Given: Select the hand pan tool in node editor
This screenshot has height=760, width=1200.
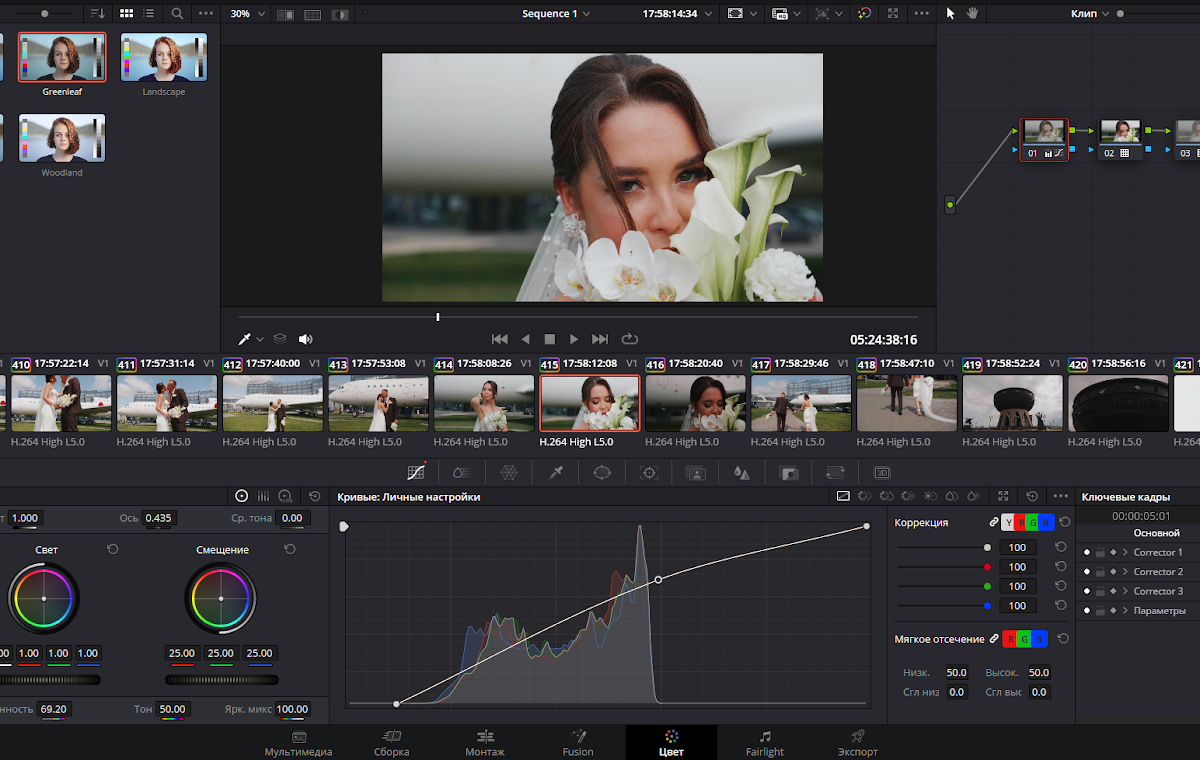Looking at the screenshot, I should click(972, 14).
